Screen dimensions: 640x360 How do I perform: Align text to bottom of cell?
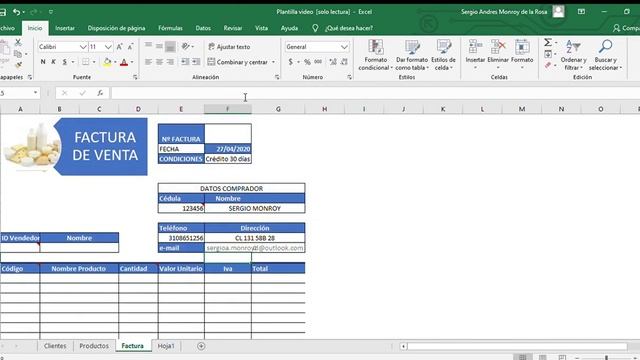tap(170, 46)
